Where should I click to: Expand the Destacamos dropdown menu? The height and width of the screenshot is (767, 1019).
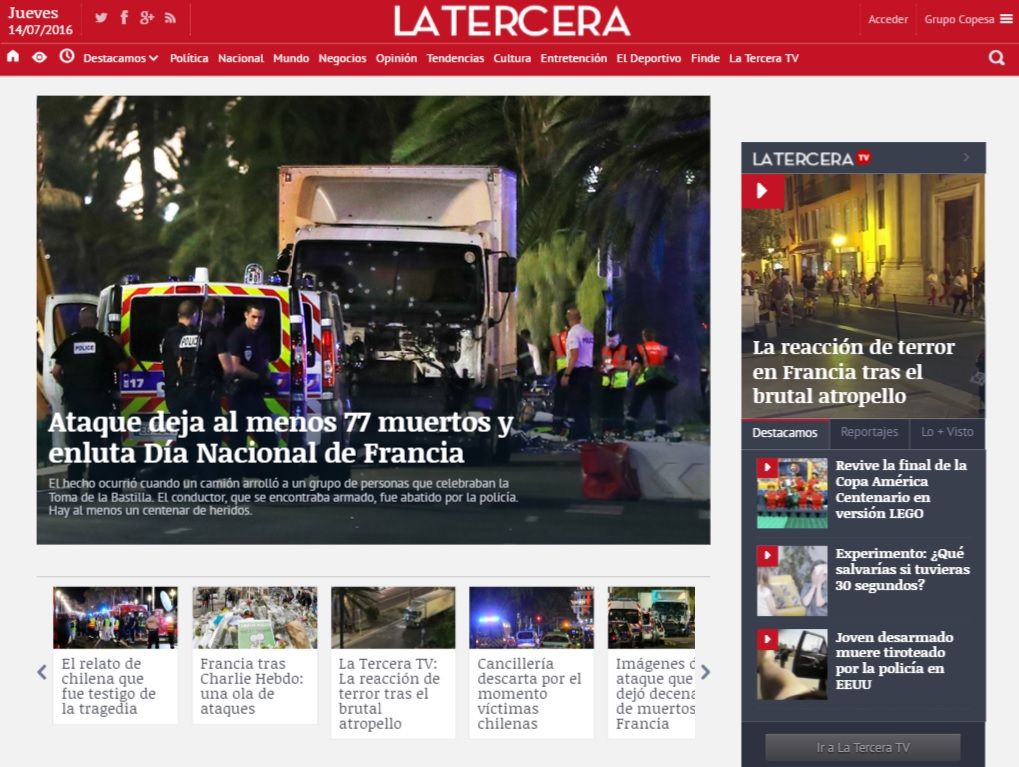[120, 58]
